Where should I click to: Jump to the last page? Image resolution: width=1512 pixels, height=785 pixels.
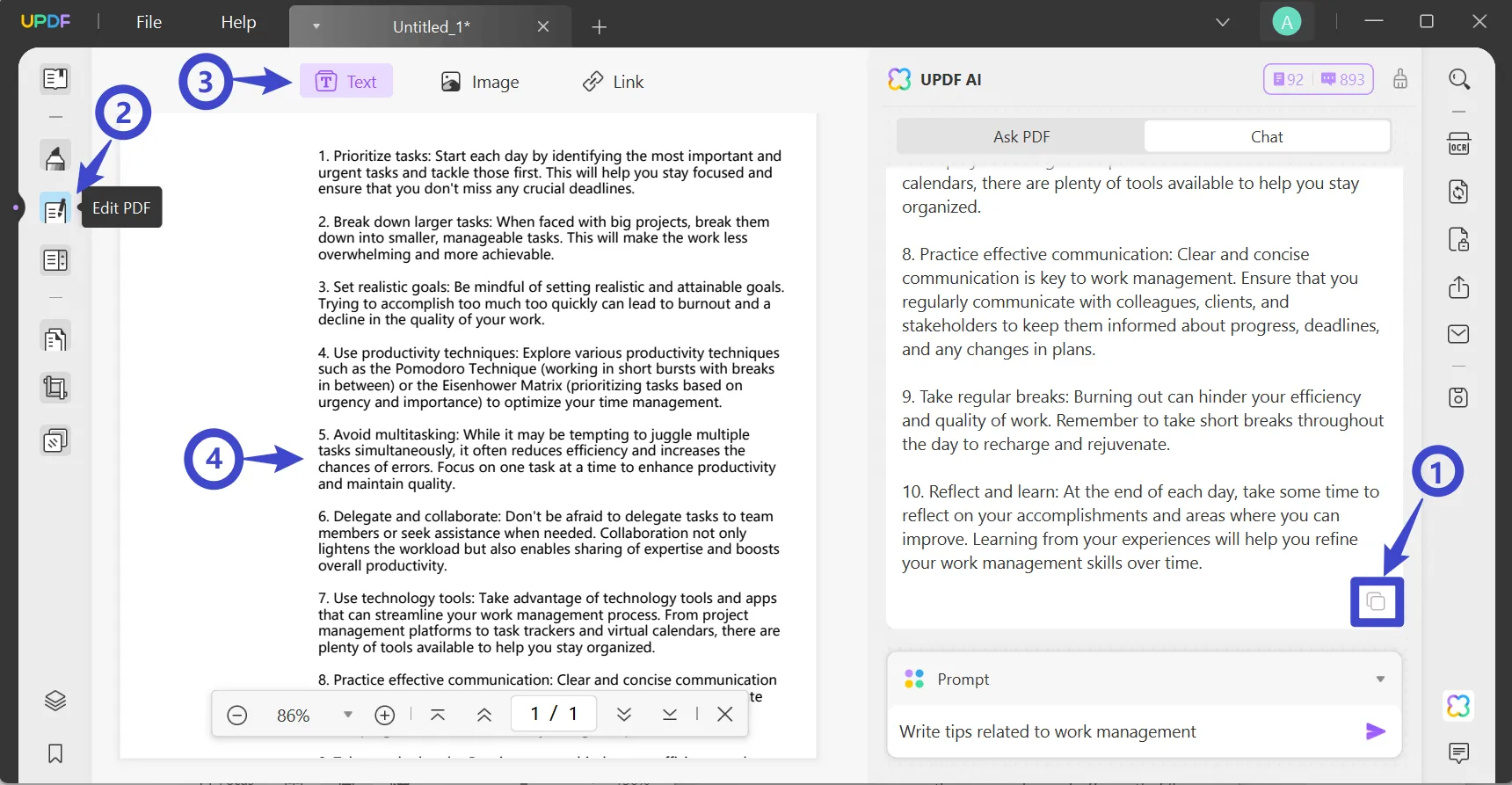pyautogui.click(x=670, y=715)
